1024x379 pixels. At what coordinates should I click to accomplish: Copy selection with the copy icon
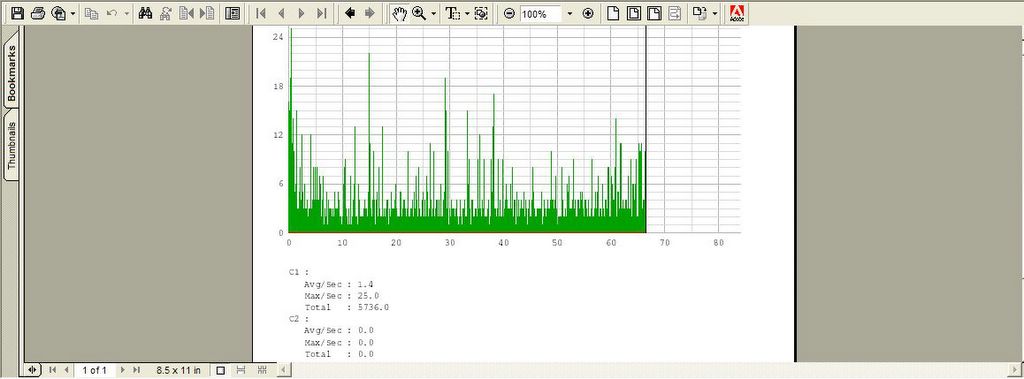(91, 13)
